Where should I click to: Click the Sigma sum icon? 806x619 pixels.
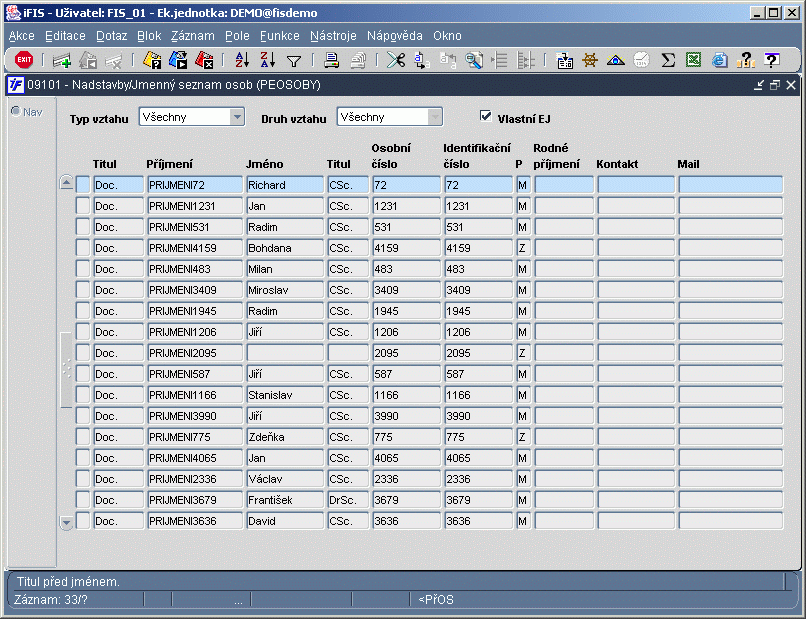click(668, 60)
